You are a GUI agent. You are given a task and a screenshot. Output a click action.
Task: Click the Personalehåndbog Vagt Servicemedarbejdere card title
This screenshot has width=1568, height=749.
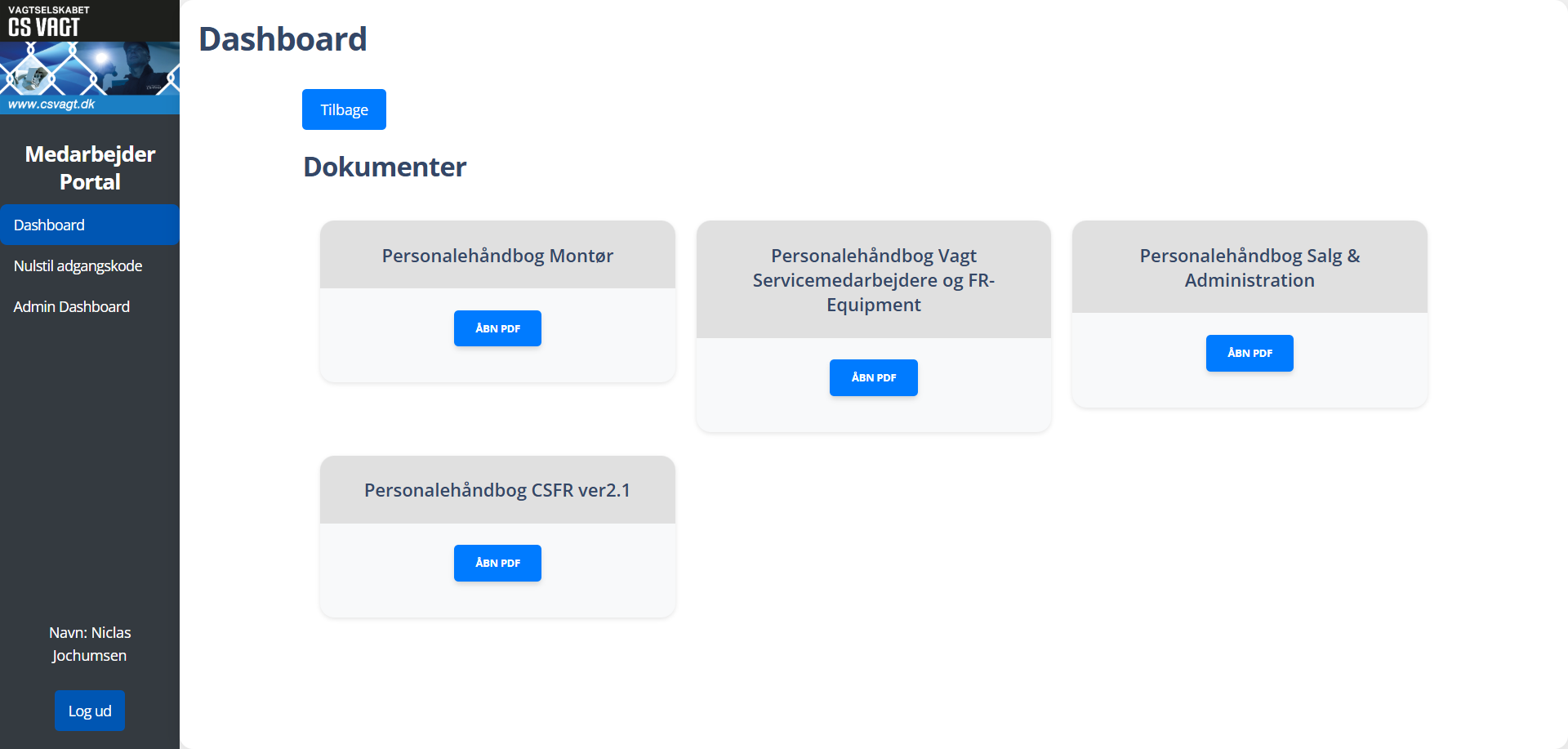[x=873, y=280]
